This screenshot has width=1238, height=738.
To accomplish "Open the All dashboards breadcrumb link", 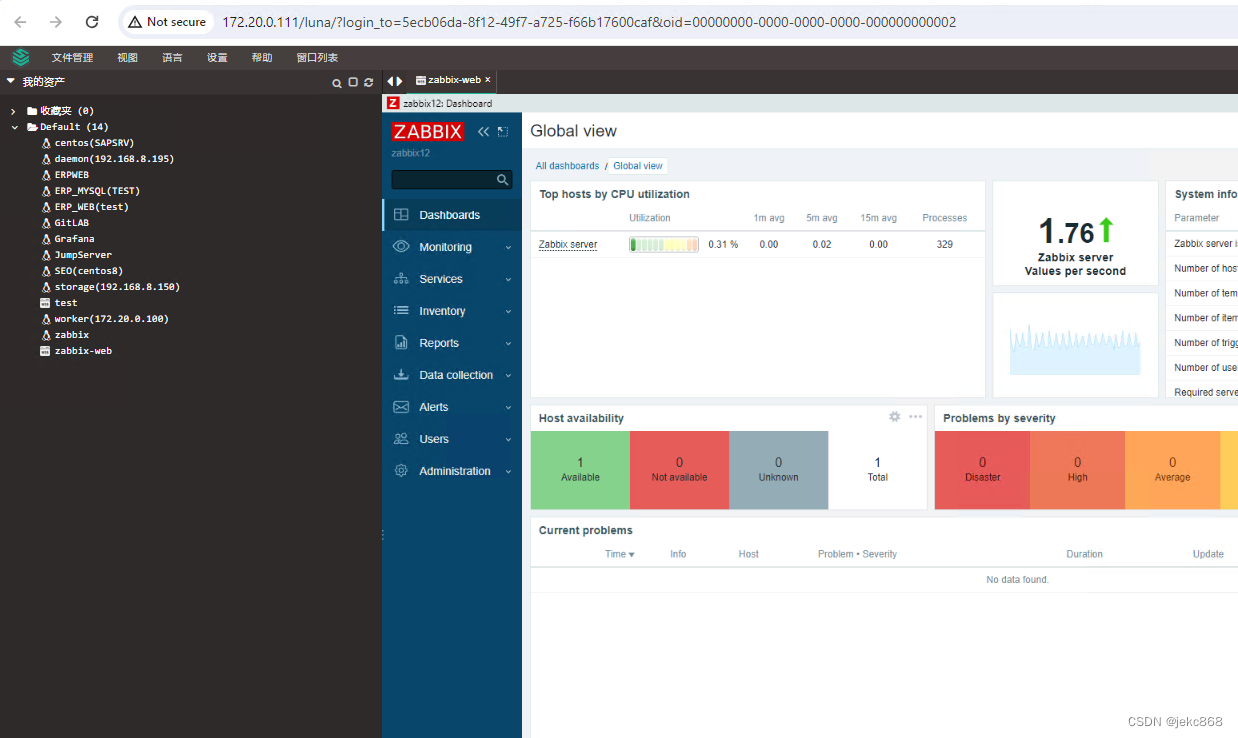I will coord(567,166).
